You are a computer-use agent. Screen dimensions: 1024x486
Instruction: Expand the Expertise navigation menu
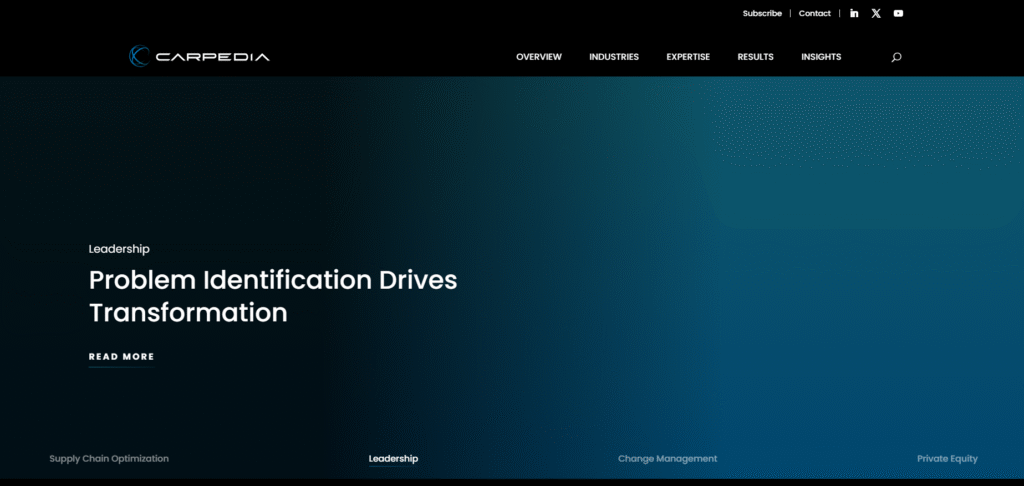[x=688, y=57]
